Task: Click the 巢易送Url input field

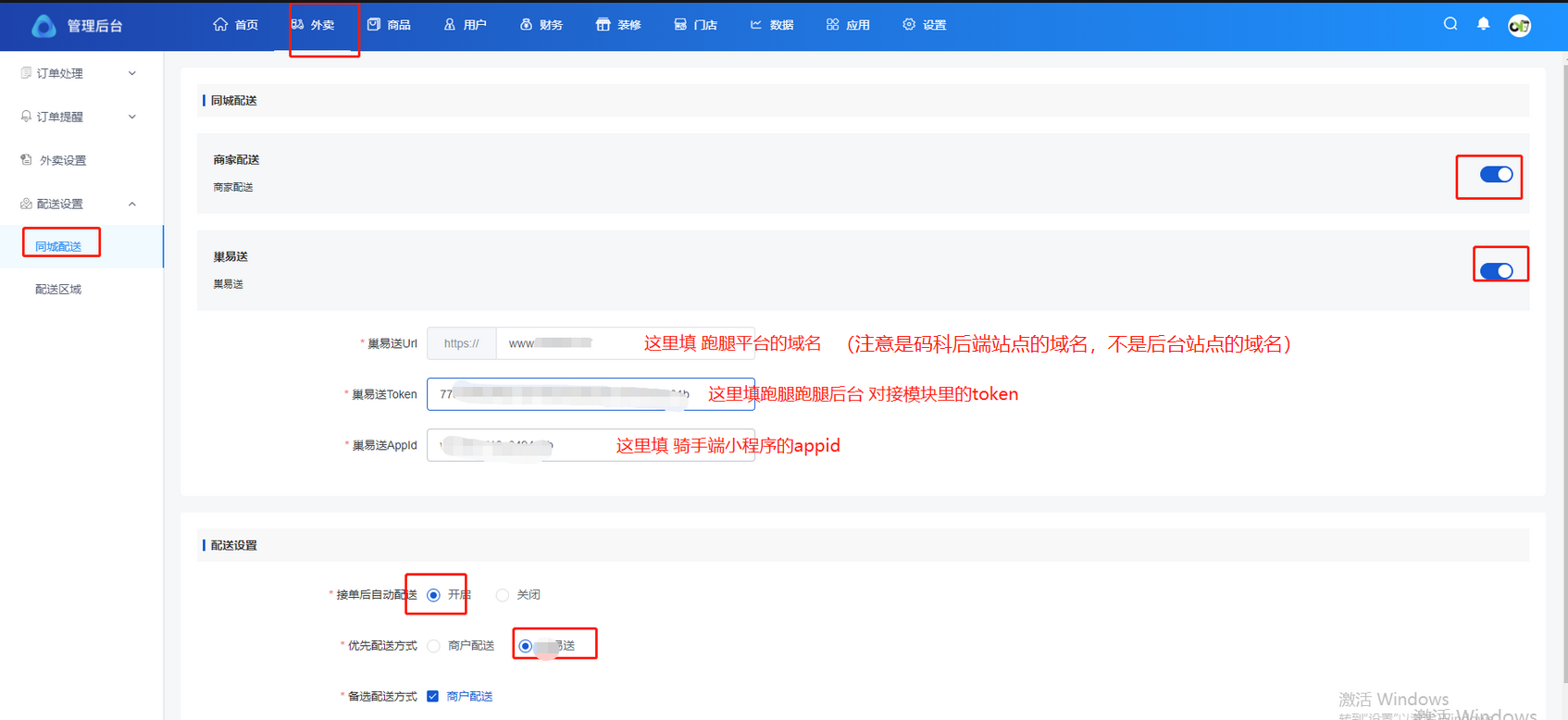Action: tap(625, 343)
